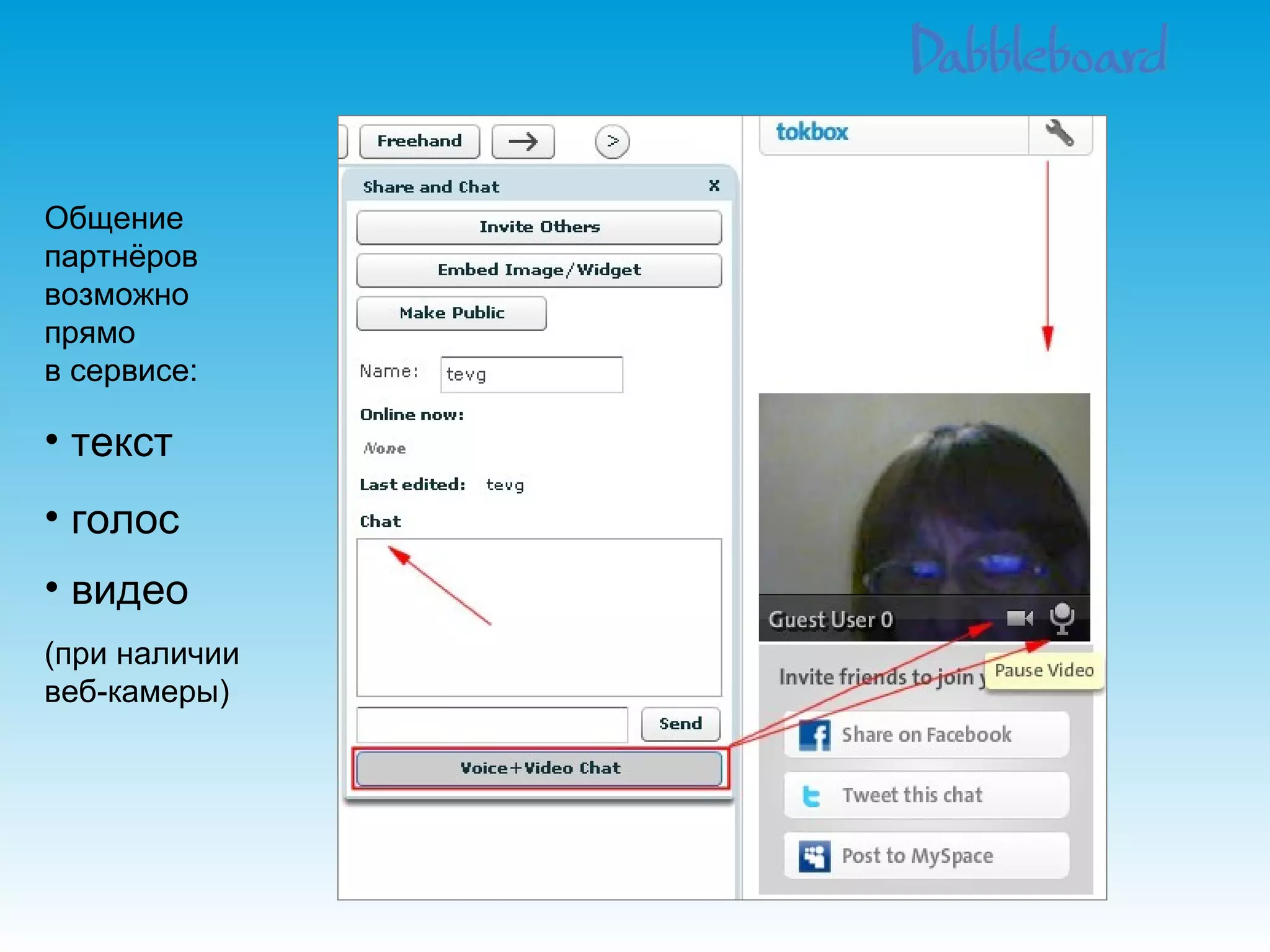Click the Make Public button
Viewport: 1270px width, 952px height.
(451, 313)
